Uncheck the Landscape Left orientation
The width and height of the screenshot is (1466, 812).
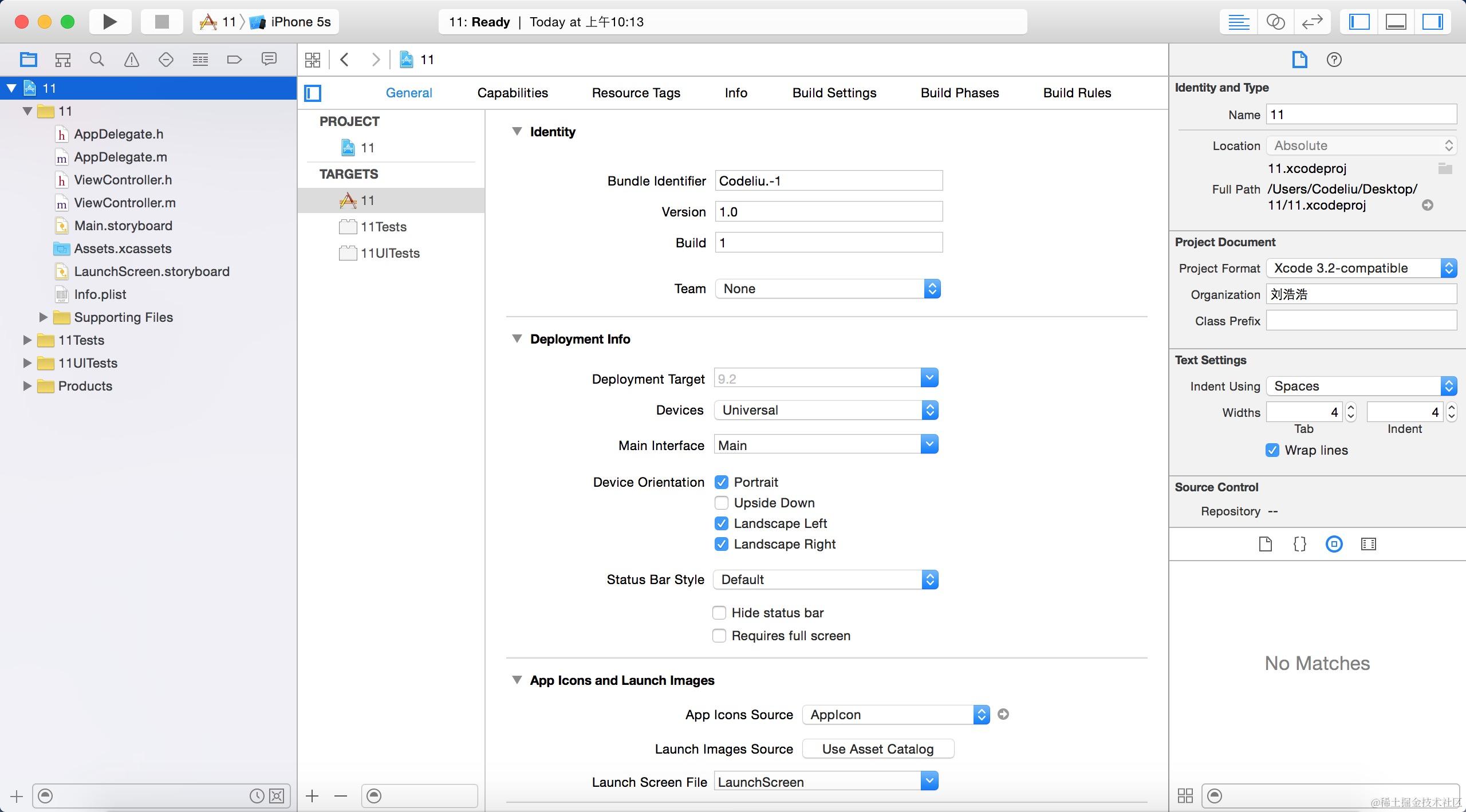coord(722,523)
